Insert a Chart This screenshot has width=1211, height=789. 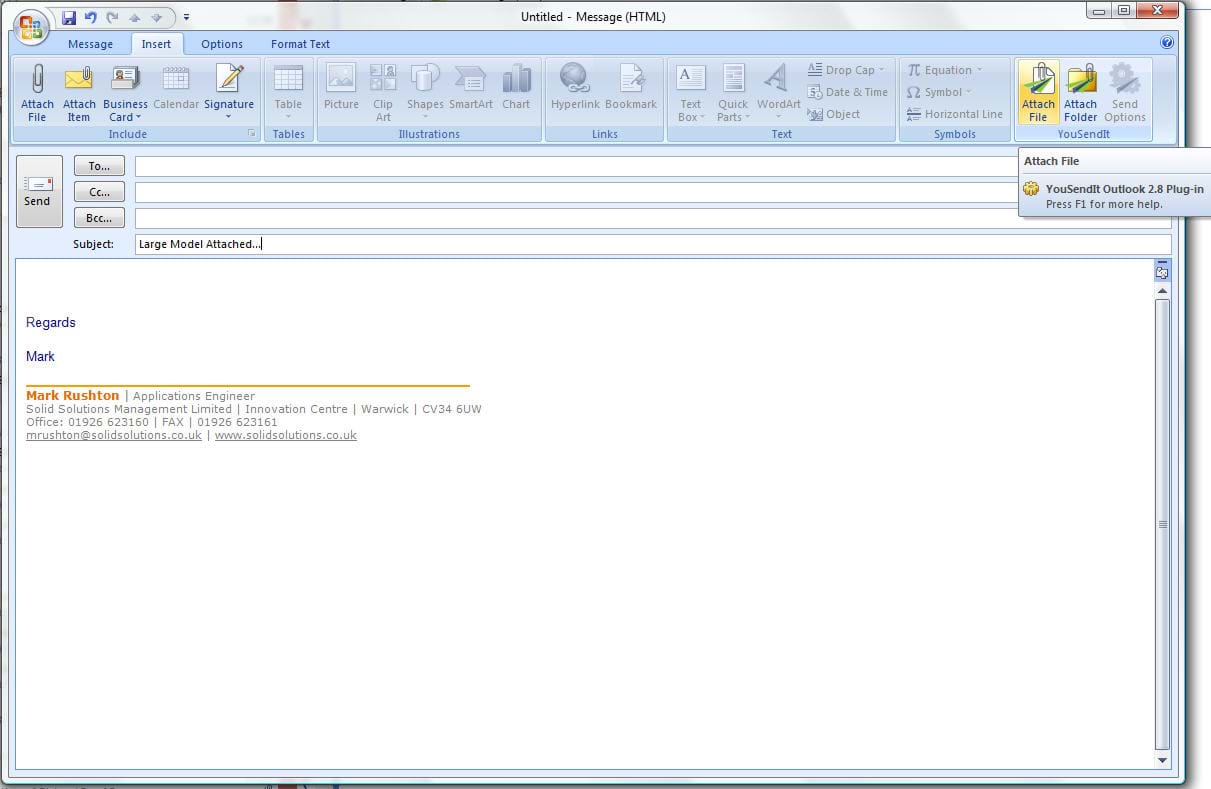click(x=516, y=90)
